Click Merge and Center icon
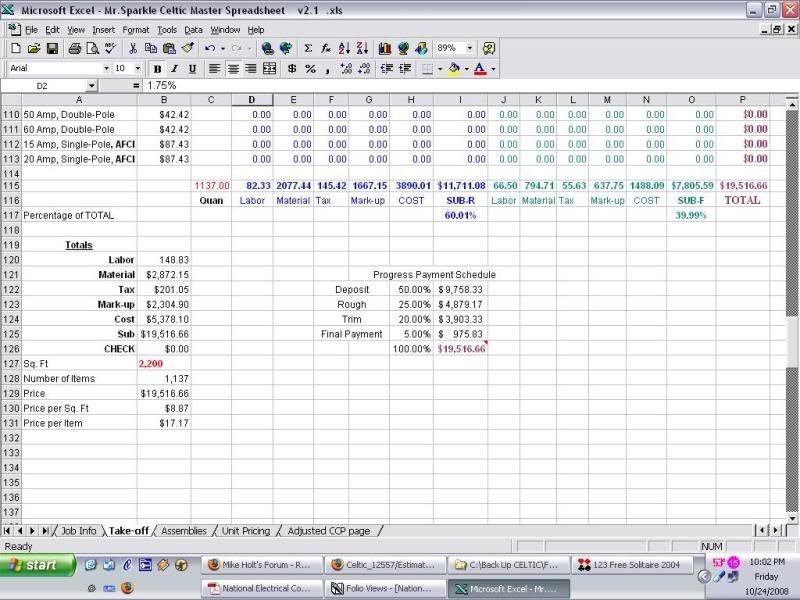The height and width of the screenshot is (600, 800). (269, 68)
